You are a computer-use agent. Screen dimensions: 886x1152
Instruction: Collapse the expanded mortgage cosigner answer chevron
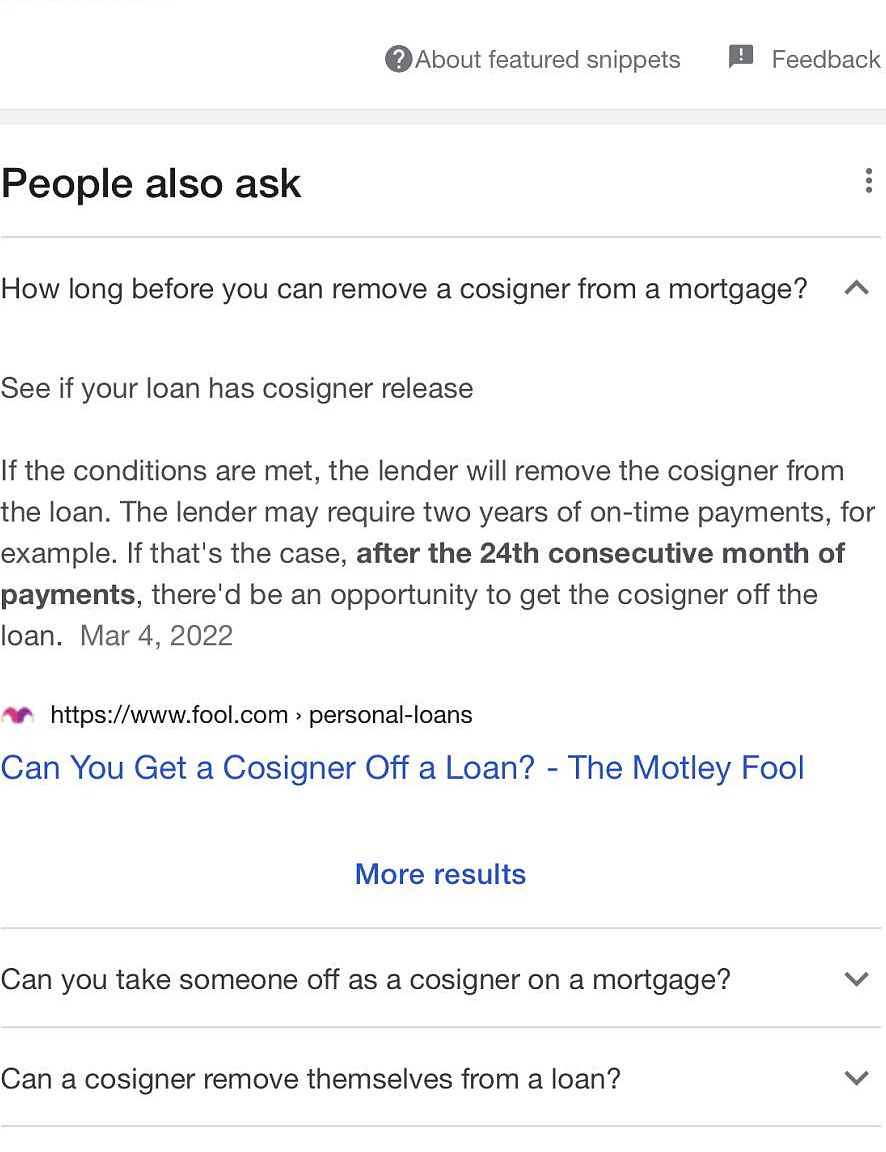click(x=856, y=289)
